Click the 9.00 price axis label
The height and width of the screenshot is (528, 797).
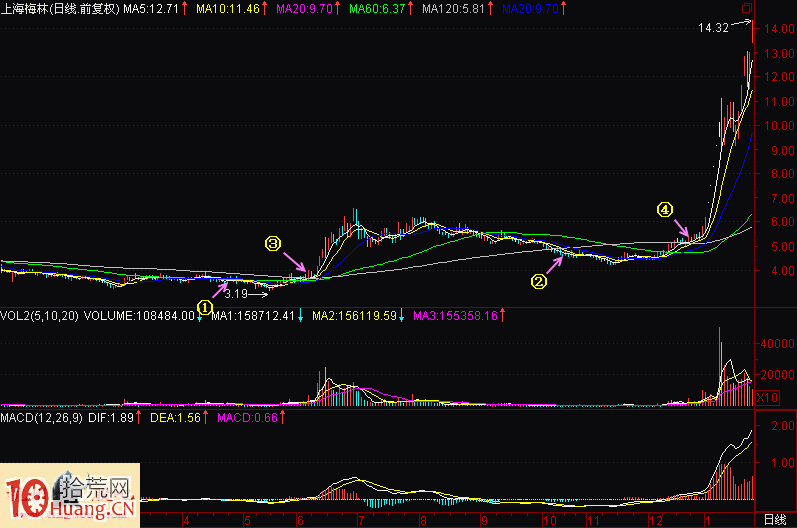click(x=783, y=150)
